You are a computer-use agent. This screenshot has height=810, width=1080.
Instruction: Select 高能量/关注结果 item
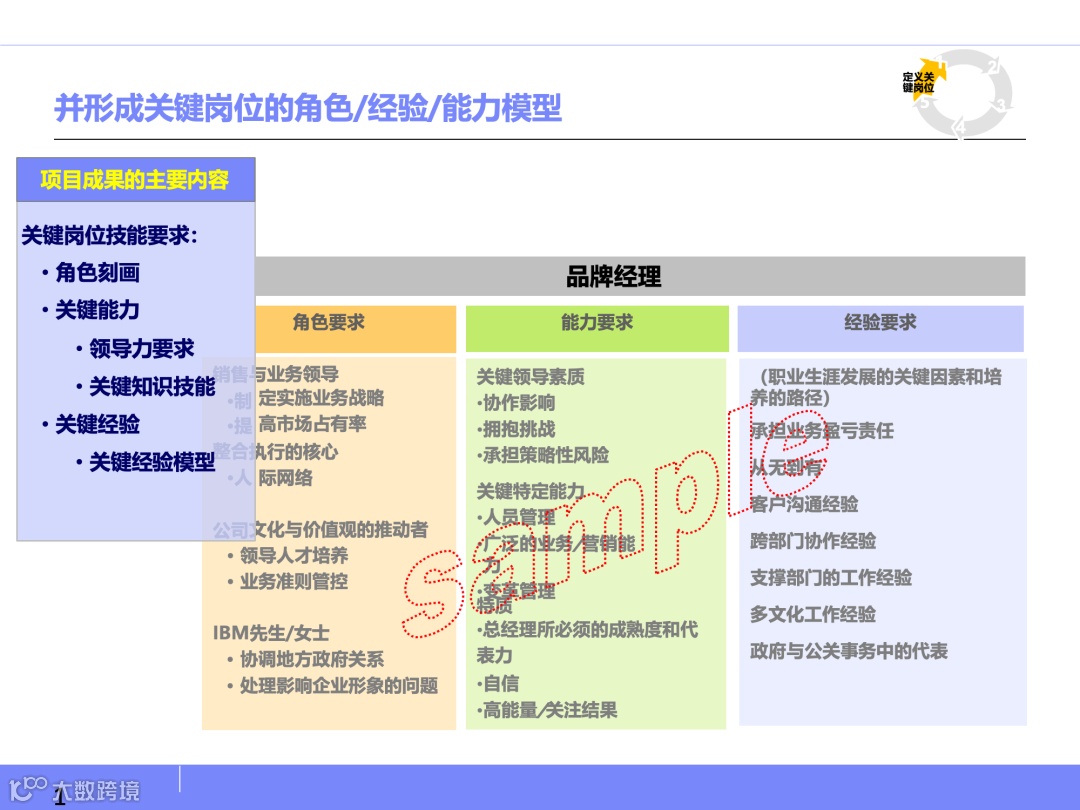(547, 710)
